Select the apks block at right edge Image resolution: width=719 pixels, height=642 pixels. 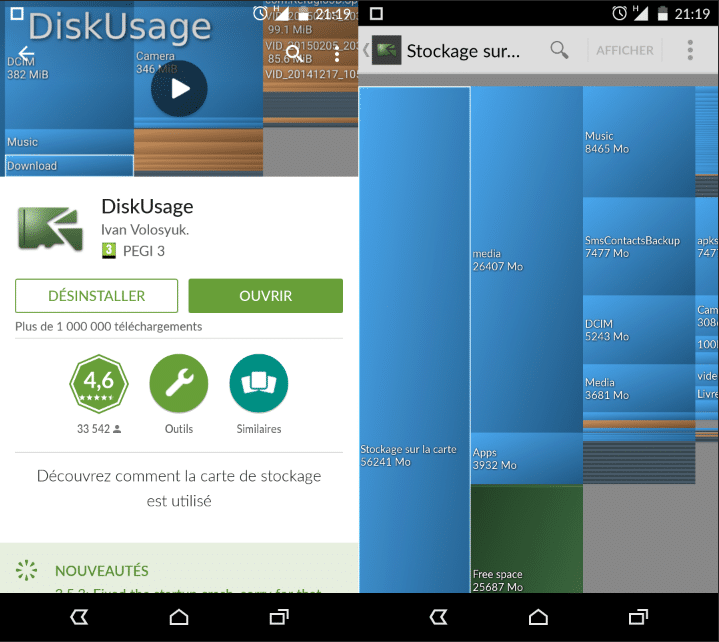707,246
